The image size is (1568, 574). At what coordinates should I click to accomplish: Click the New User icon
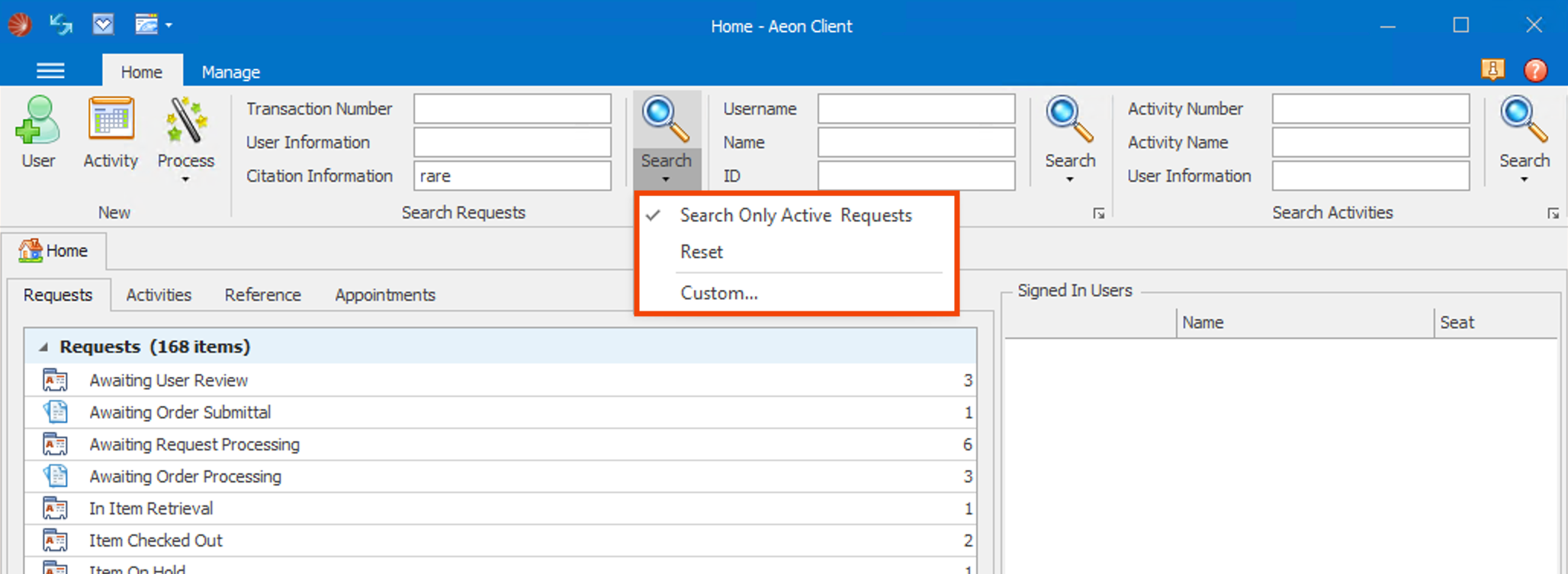pyautogui.click(x=37, y=121)
